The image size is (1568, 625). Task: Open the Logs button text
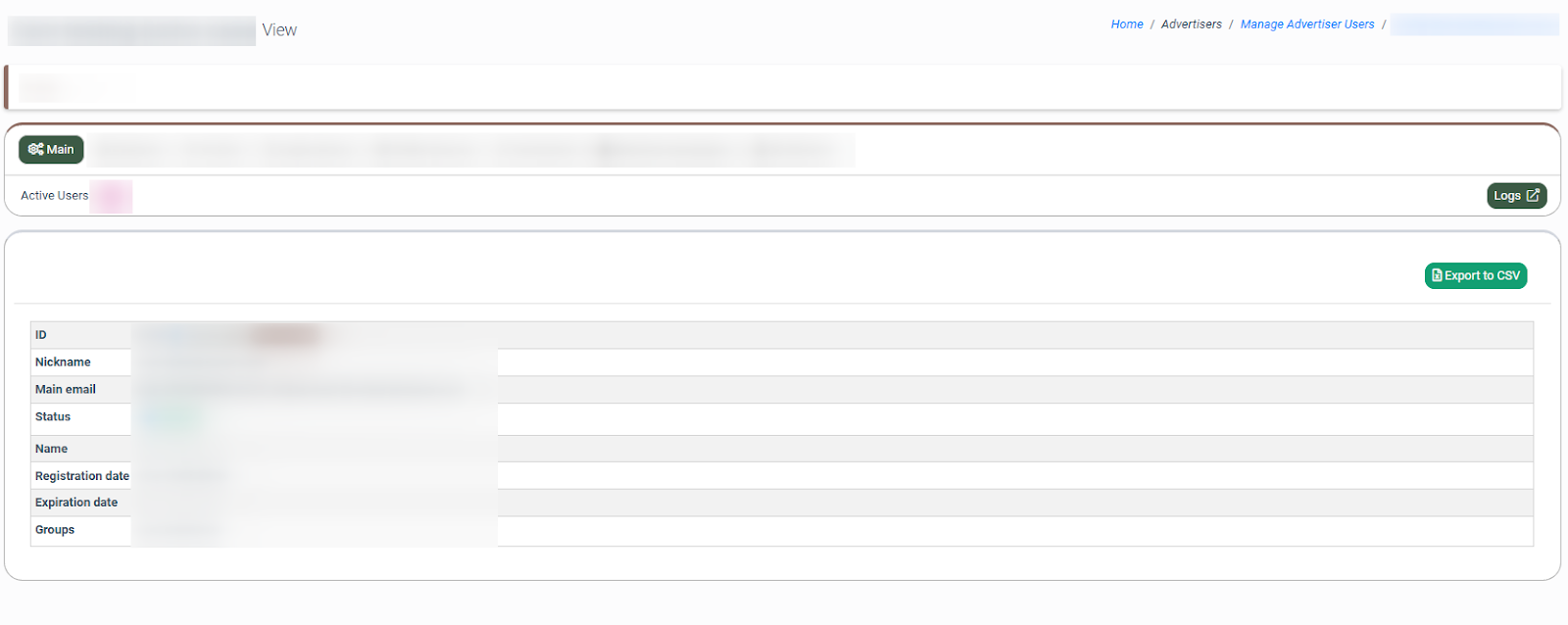pos(1506,196)
